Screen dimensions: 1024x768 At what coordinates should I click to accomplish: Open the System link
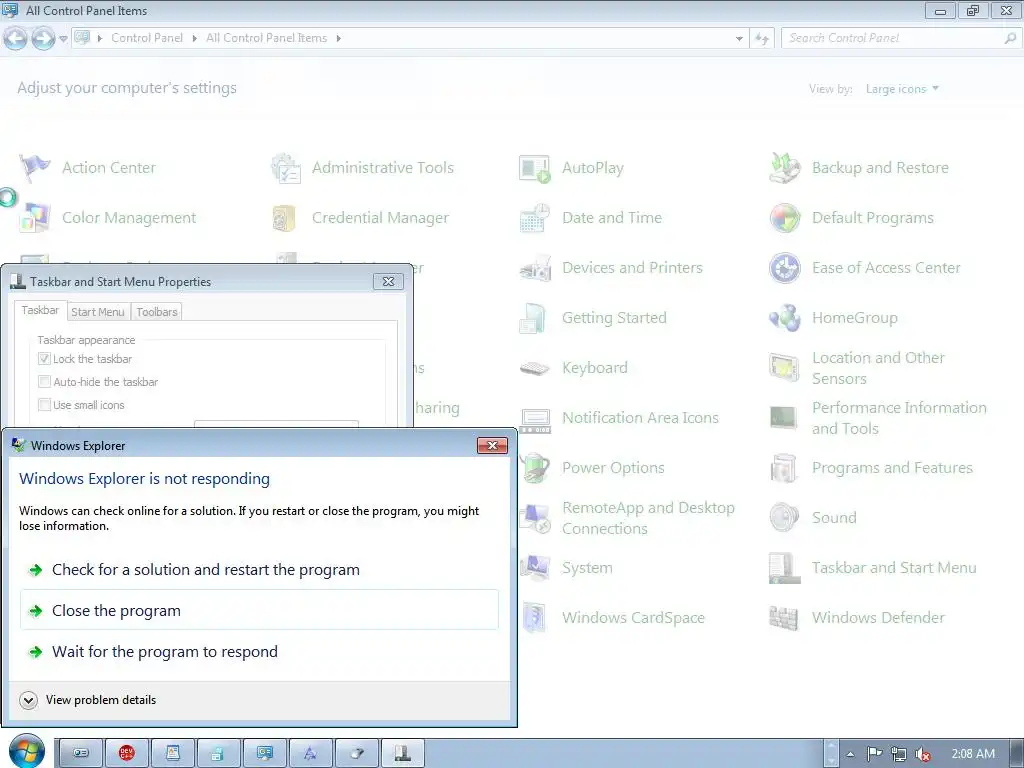pyautogui.click(x=587, y=568)
